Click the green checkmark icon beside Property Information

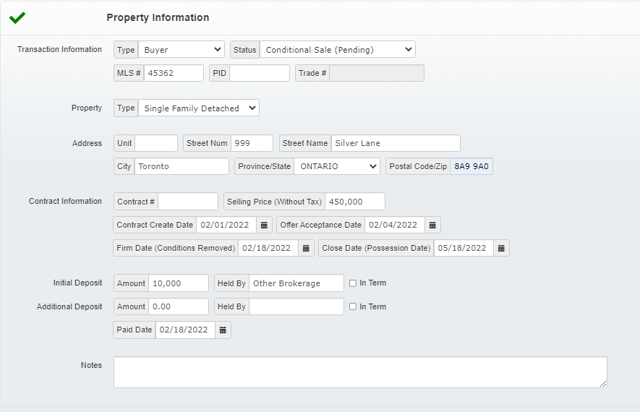tap(17, 17)
